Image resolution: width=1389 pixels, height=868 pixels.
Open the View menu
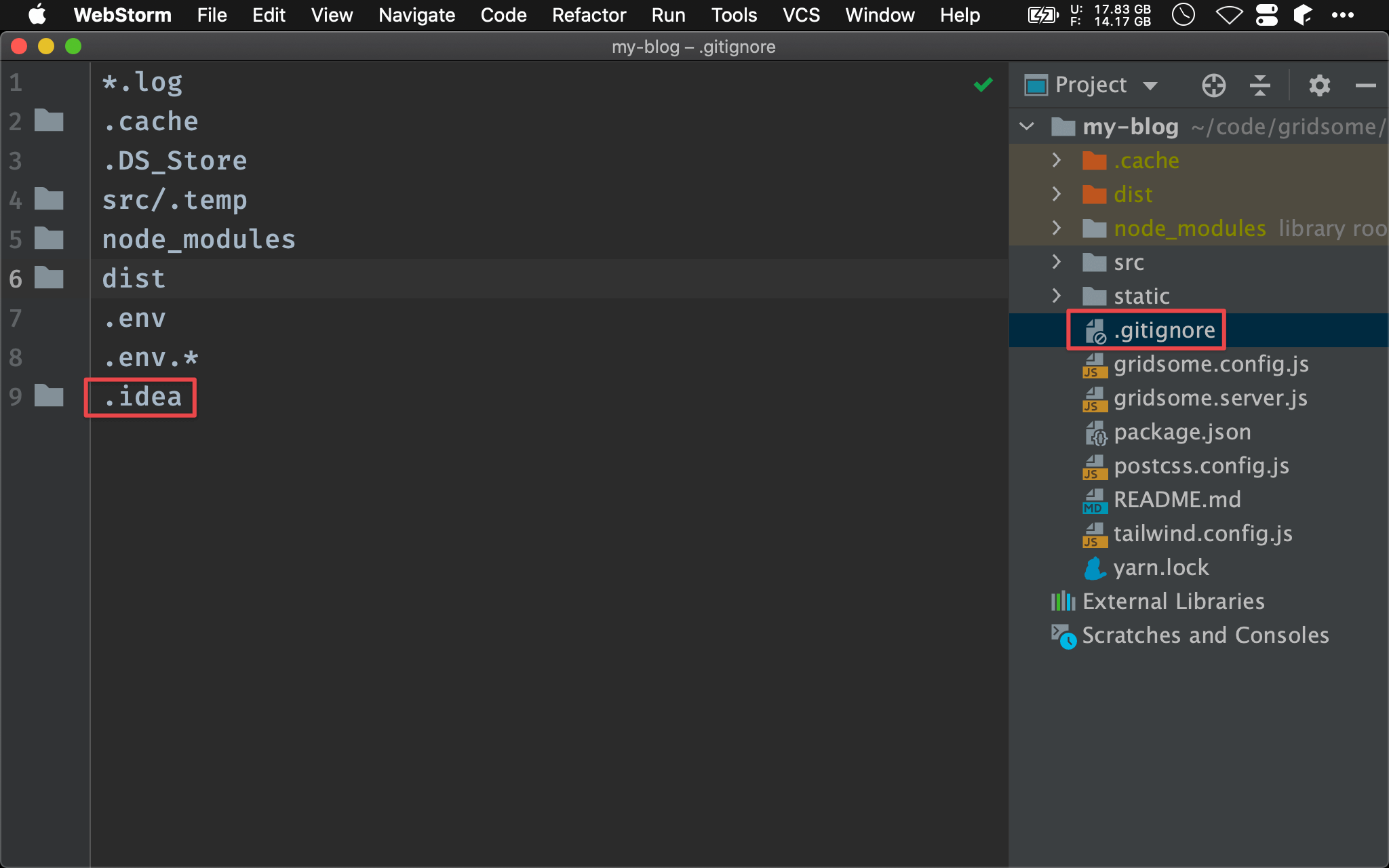(x=332, y=15)
